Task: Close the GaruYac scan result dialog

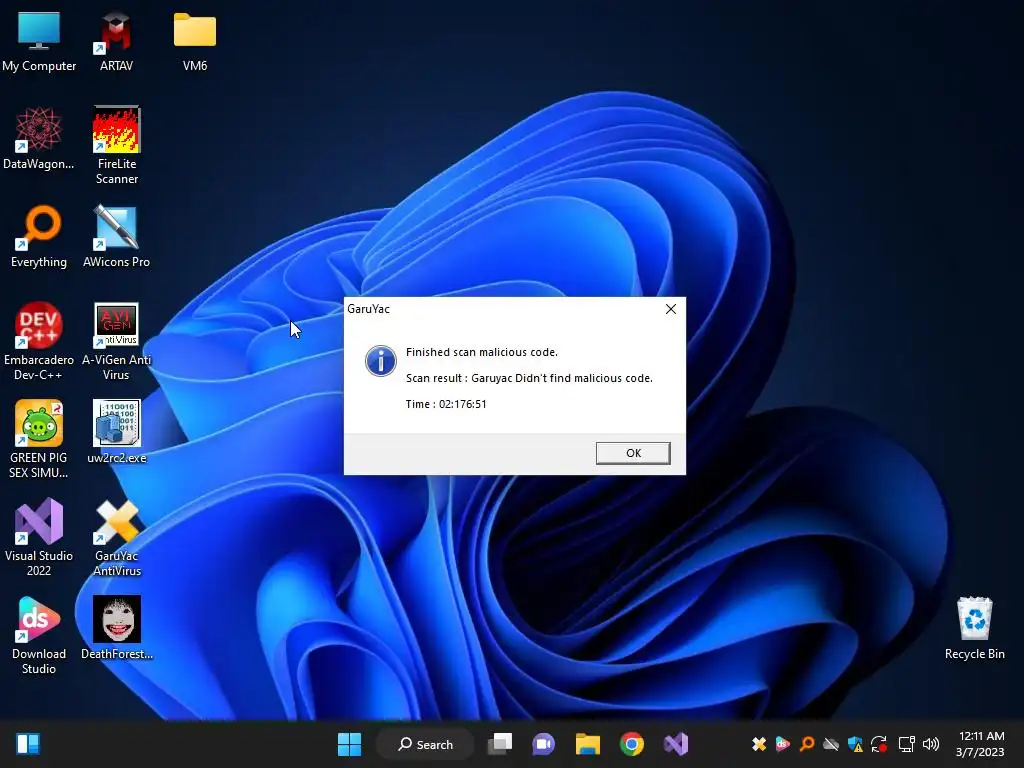Action: [671, 309]
